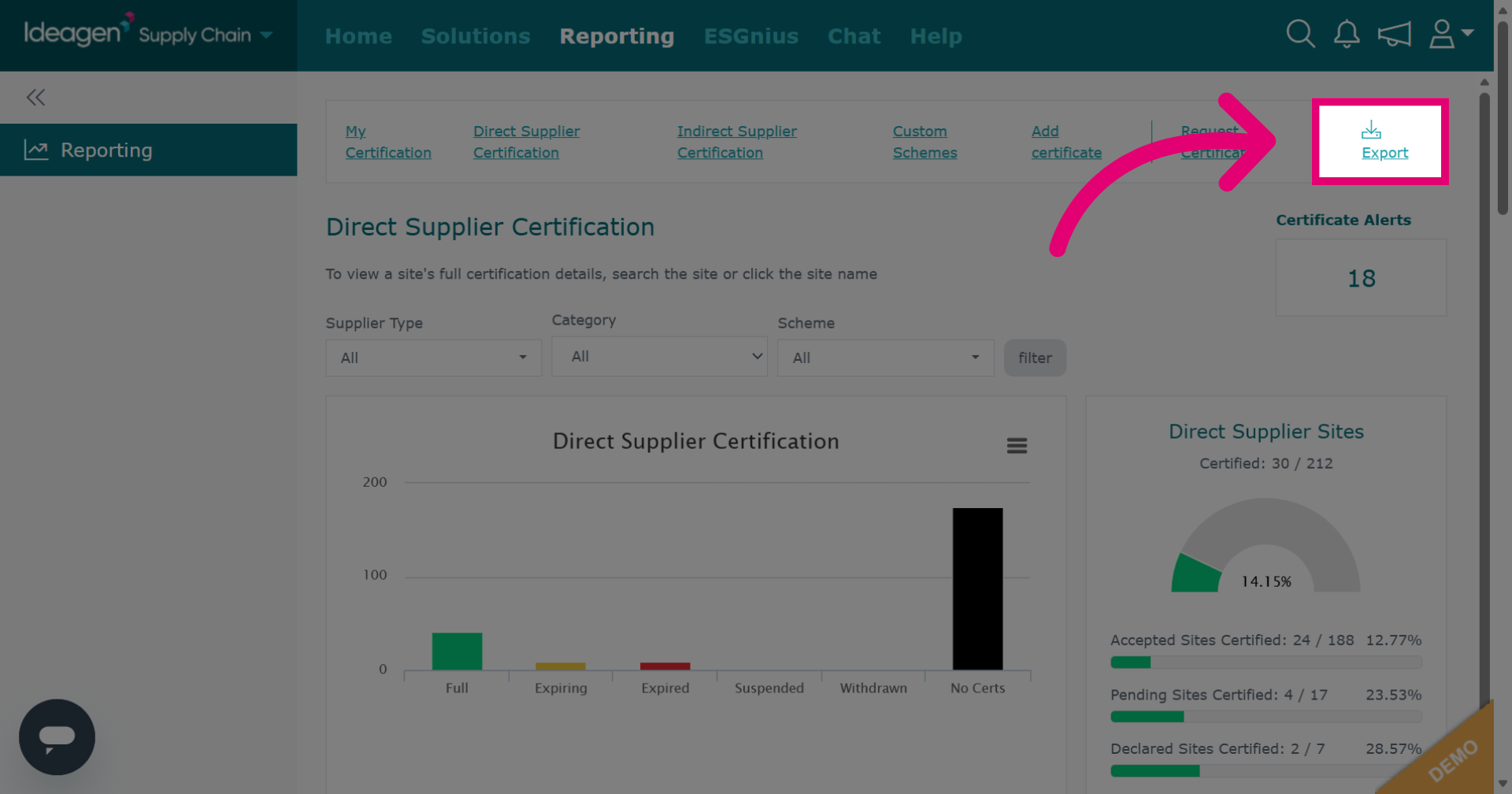Click the yellow Expiring bar

pyautogui.click(x=561, y=666)
